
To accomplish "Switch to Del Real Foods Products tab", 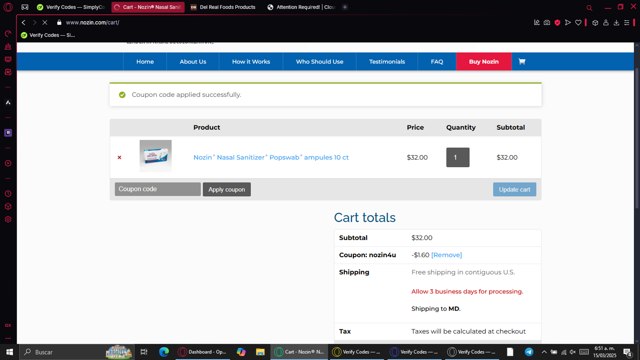I will [x=224, y=7].
